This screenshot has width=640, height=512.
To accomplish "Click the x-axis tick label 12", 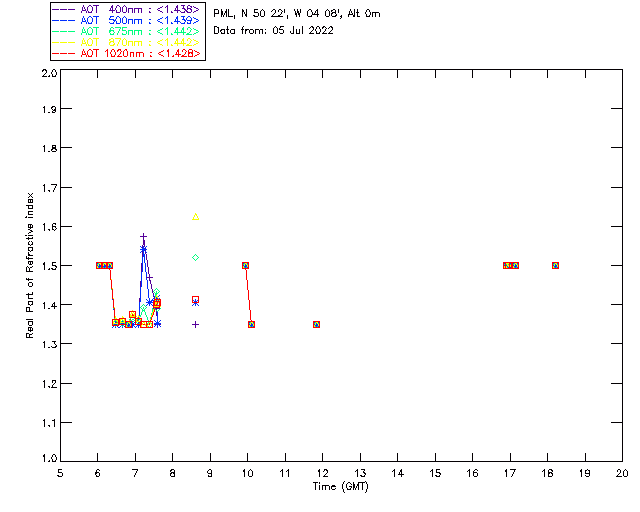I will [322, 473].
